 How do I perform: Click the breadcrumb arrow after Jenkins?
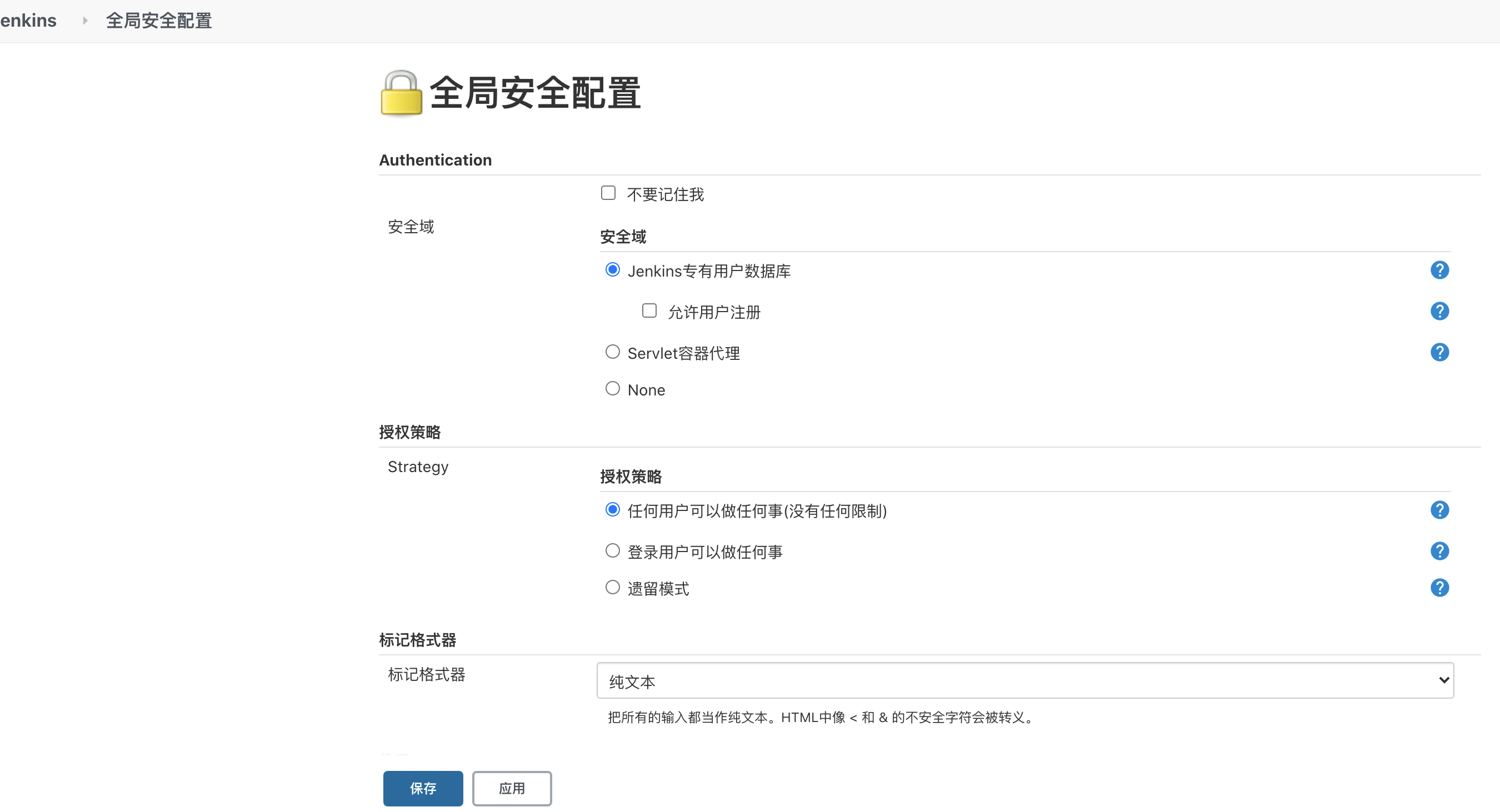point(85,21)
